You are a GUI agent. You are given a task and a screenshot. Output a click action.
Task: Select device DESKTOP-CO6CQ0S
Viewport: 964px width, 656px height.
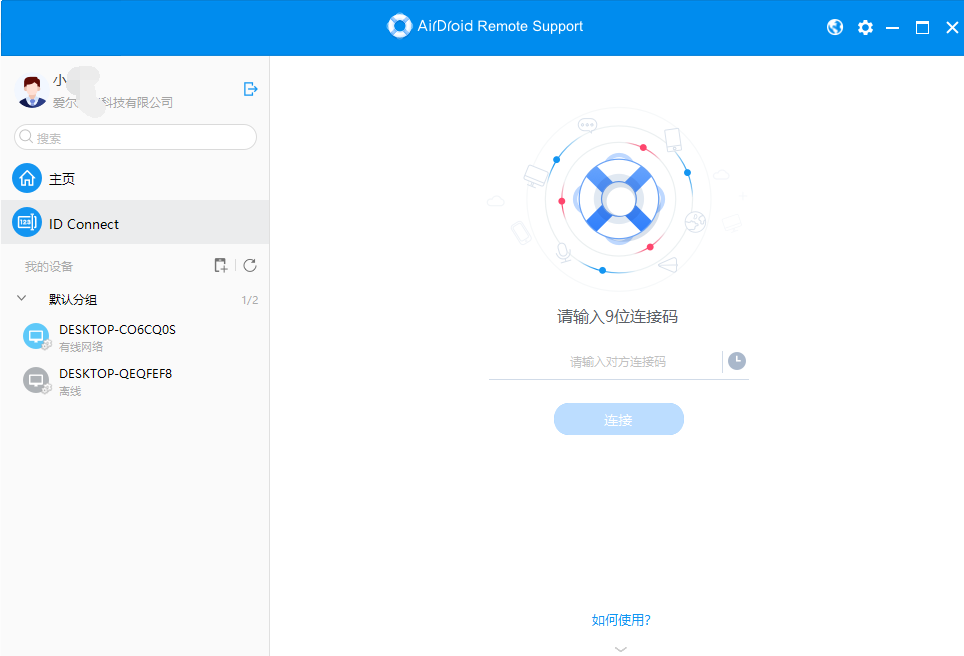point(135,338)
